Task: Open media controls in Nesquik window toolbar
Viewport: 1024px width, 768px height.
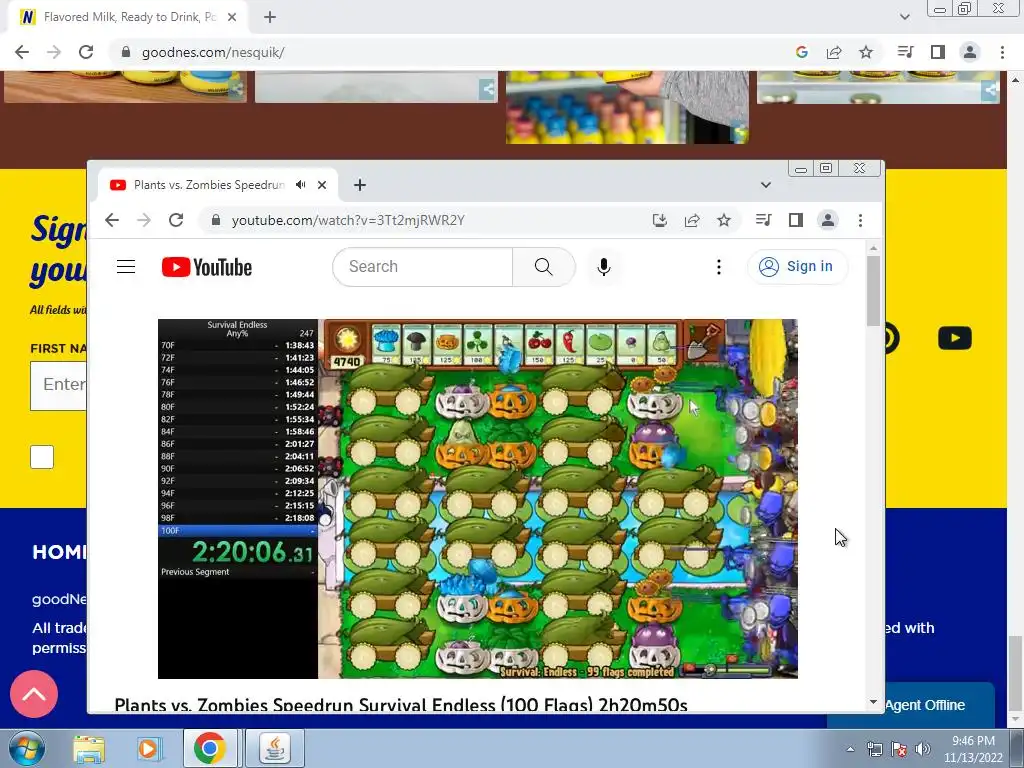Action: click(905, 52)
